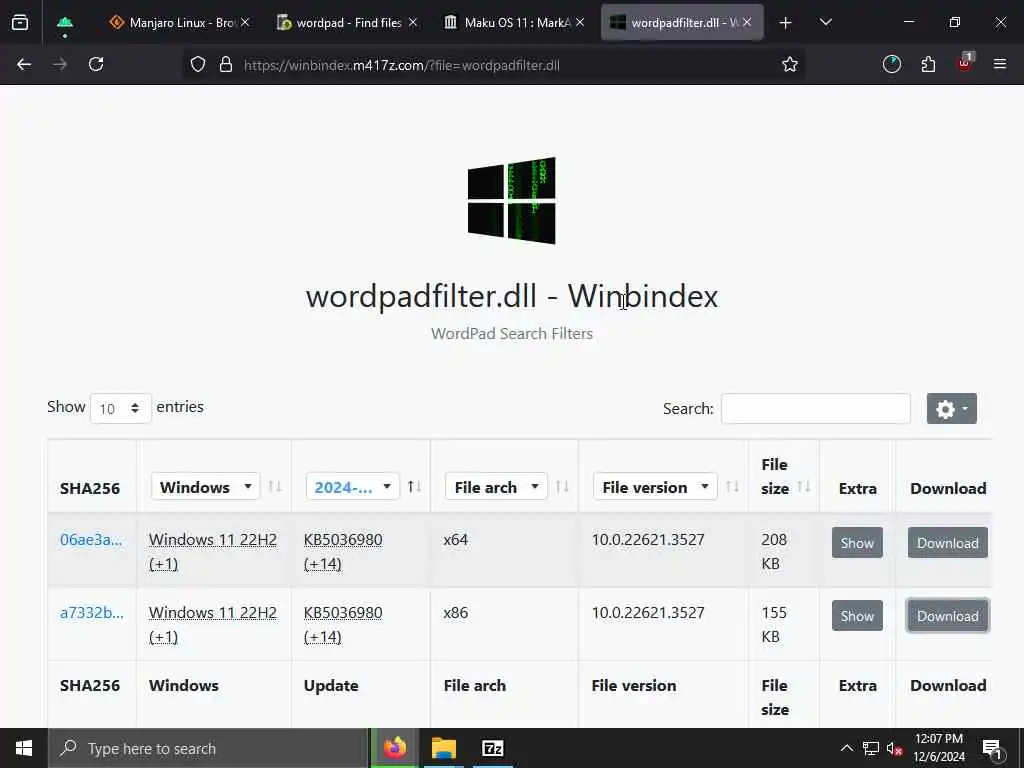Image resolution: width=1024 pixels, height=768 pixels.
Task: Close the Maku OS 11 tab
Action: click(579, 23)
